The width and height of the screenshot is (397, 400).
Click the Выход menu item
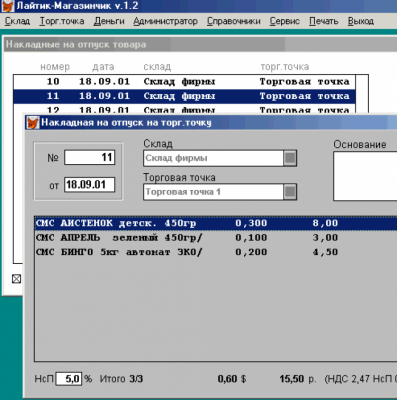pyautogui.click(x=361, y=21)
